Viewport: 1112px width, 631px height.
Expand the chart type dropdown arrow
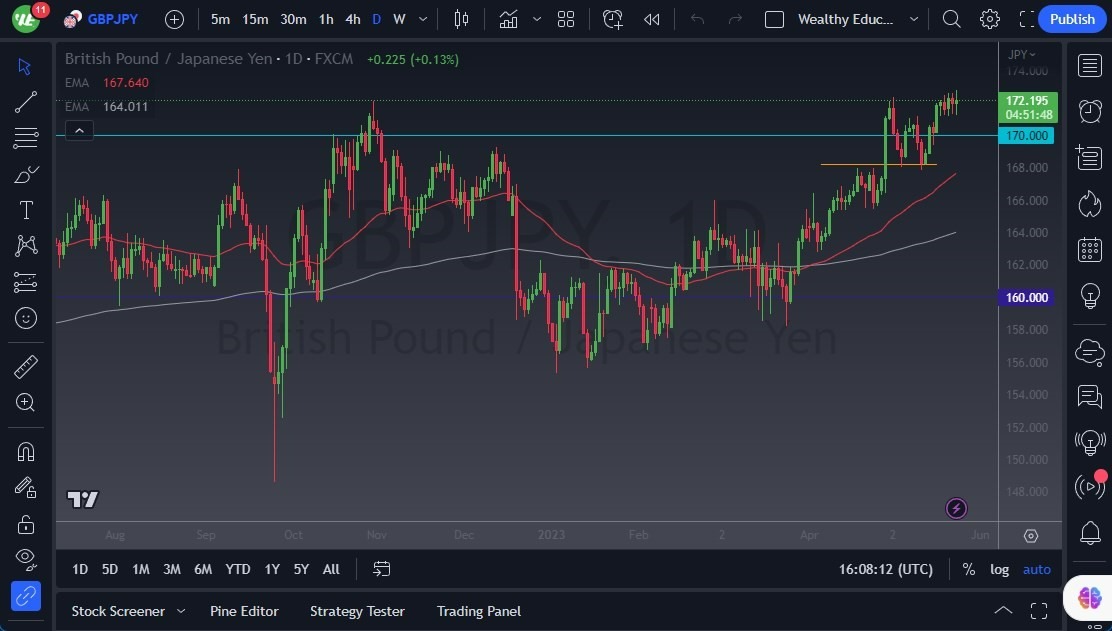[x=537, y=19]
